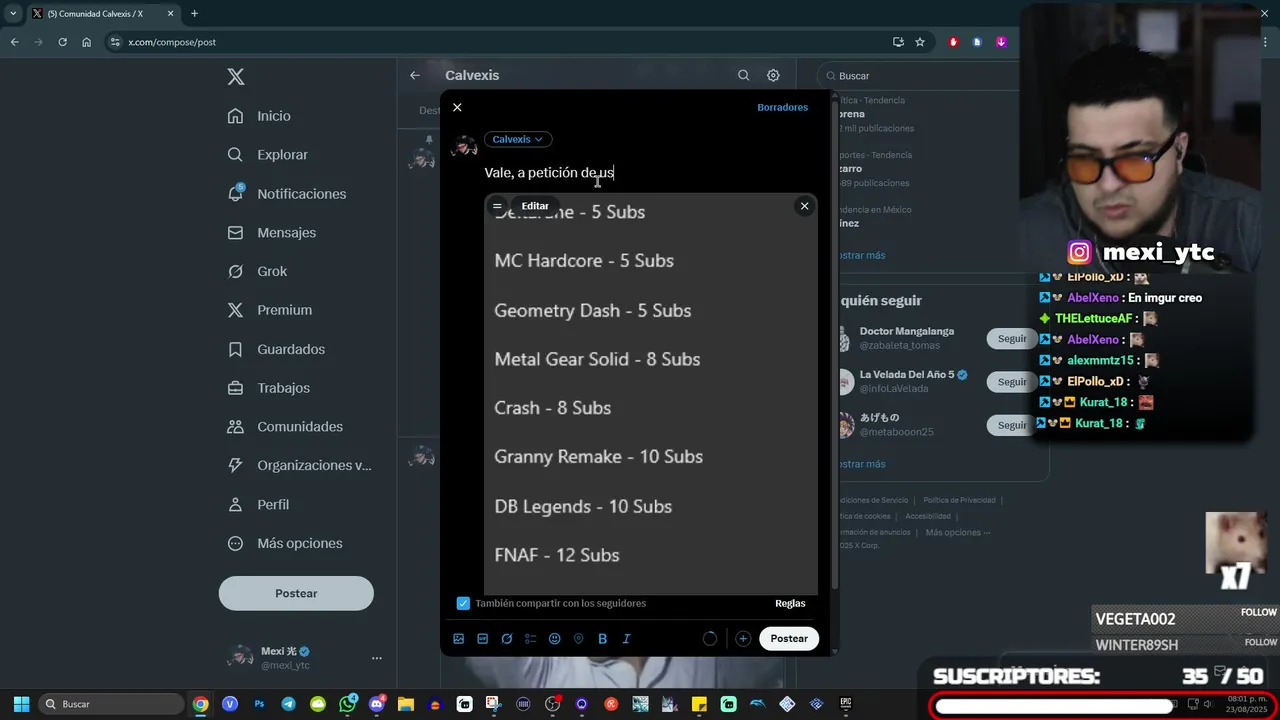This screenshot has width=1280, height=720.
Task: Open Borradores drafts link
Action: coord(782,107)
